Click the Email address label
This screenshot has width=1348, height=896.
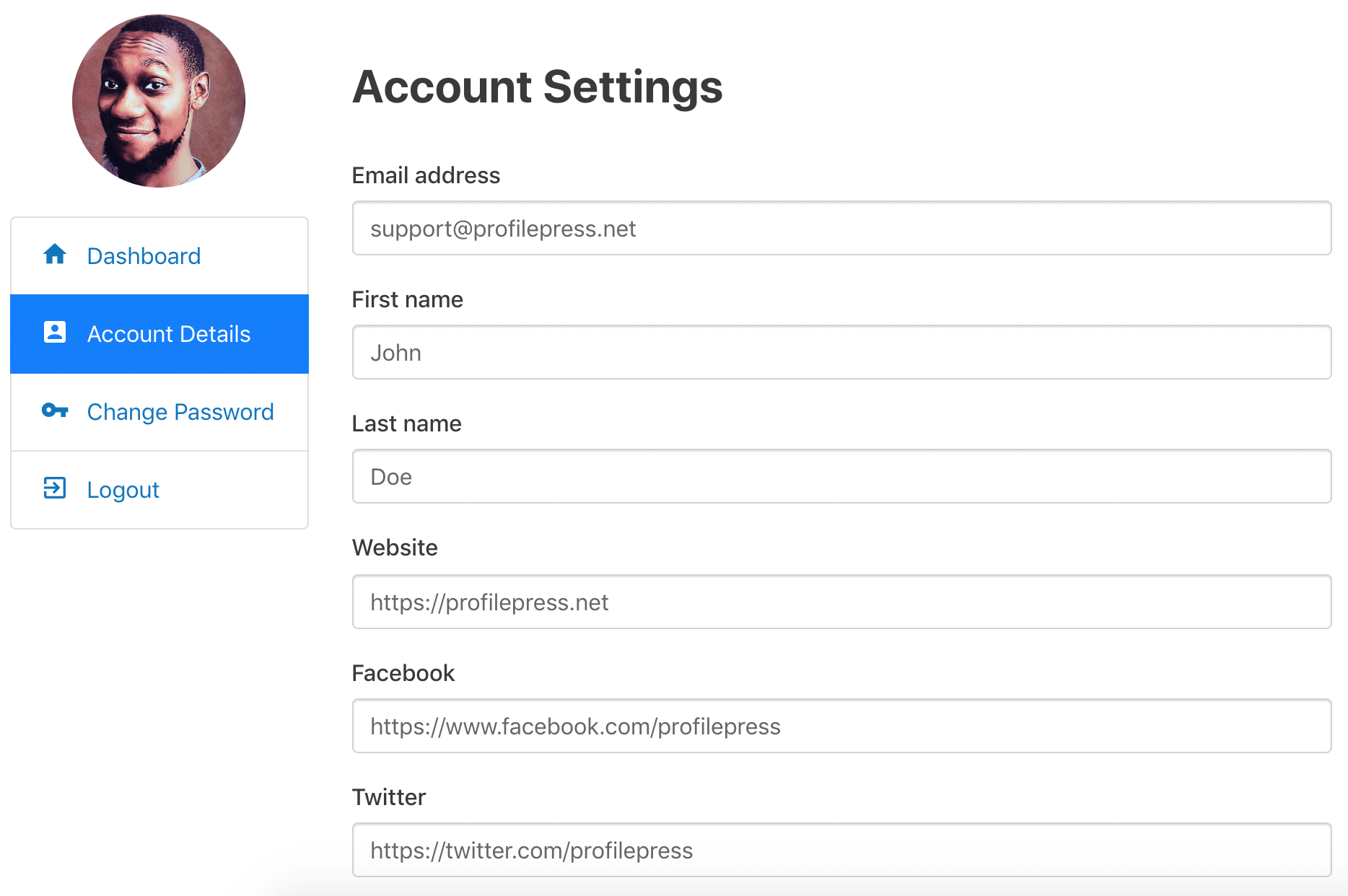point(426,175)
